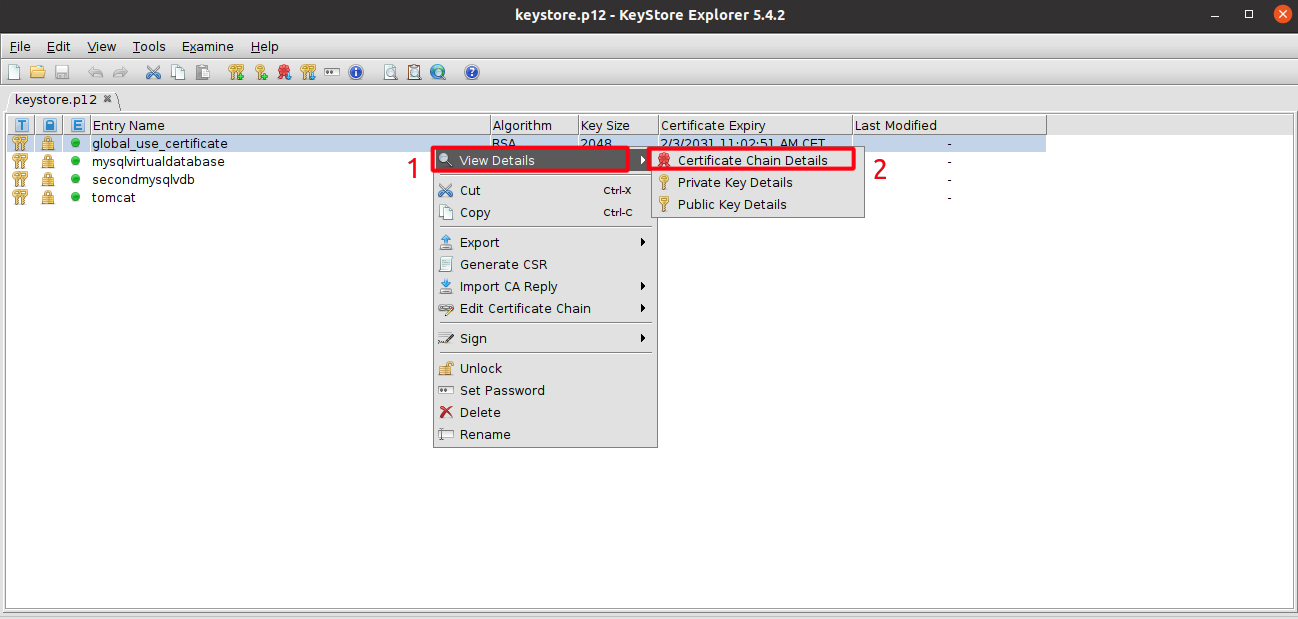Open a keystore using the folder icon

coord(38,72)
